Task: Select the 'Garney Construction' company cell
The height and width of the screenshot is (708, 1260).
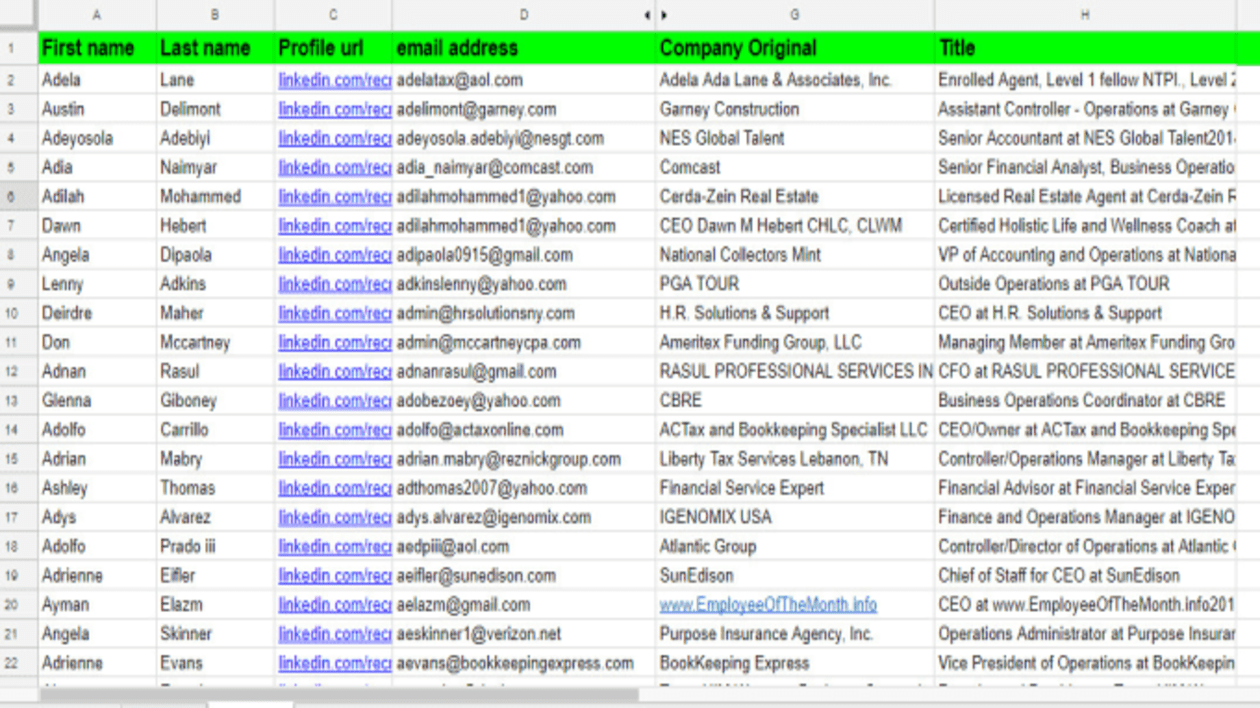Action: pyautogui.click(x=795, y=109)
